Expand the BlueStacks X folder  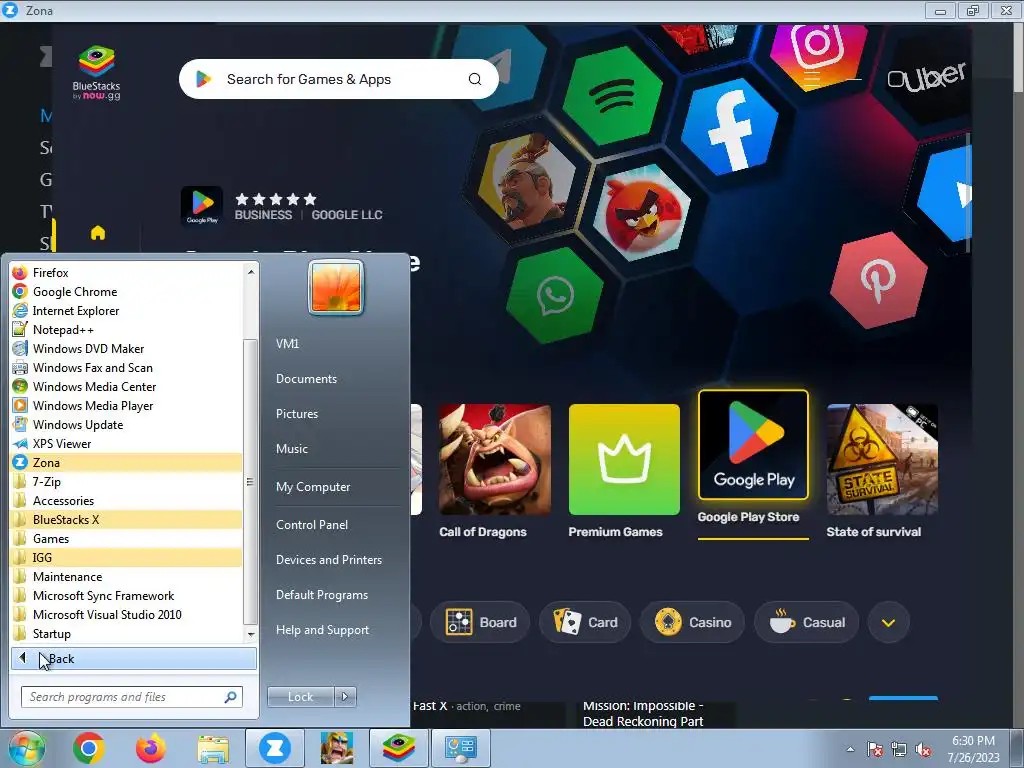tap(126, 520)
